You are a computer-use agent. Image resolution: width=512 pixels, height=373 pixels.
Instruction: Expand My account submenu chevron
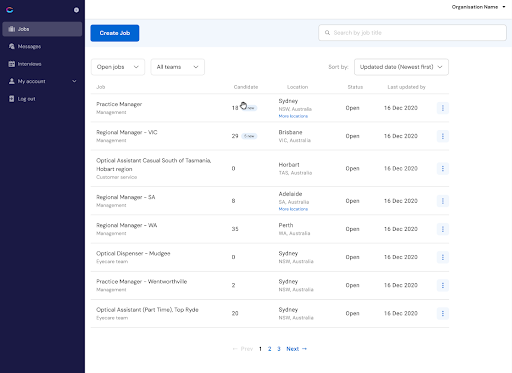tap(74, 81)
